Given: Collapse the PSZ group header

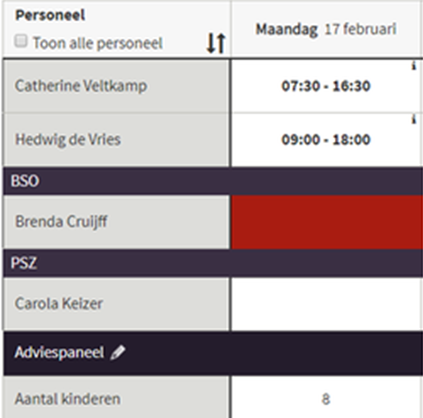Looking at the screenshot, I should click(213, 263).
